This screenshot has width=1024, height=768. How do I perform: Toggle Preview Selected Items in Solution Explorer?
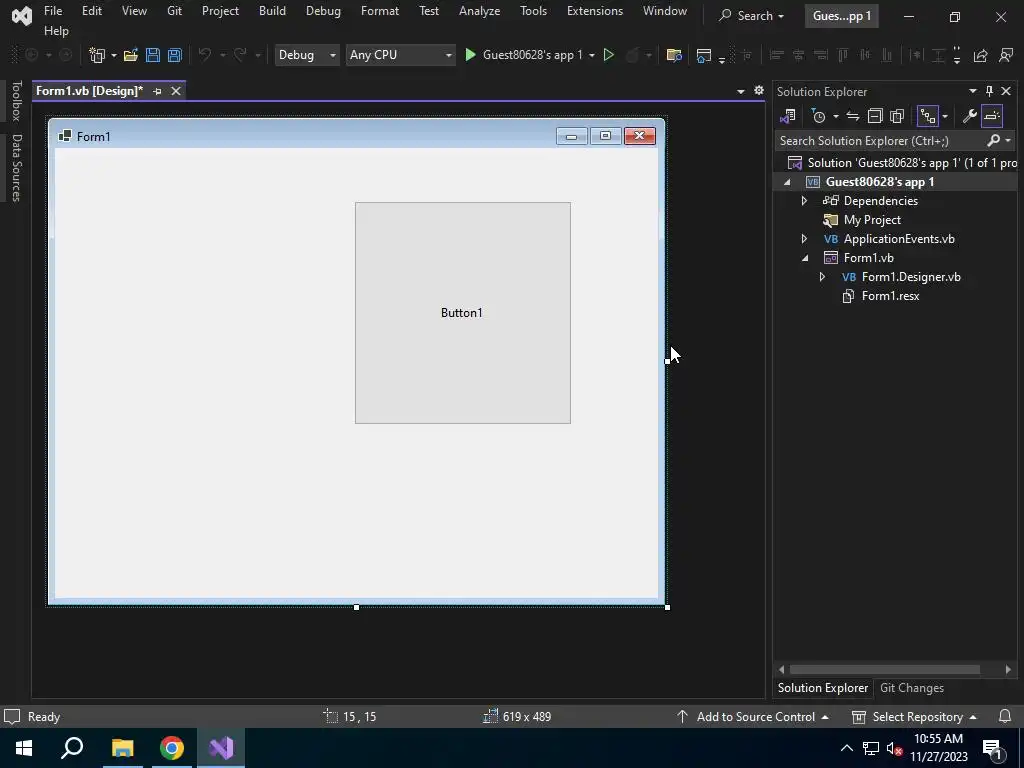point(992,116)
